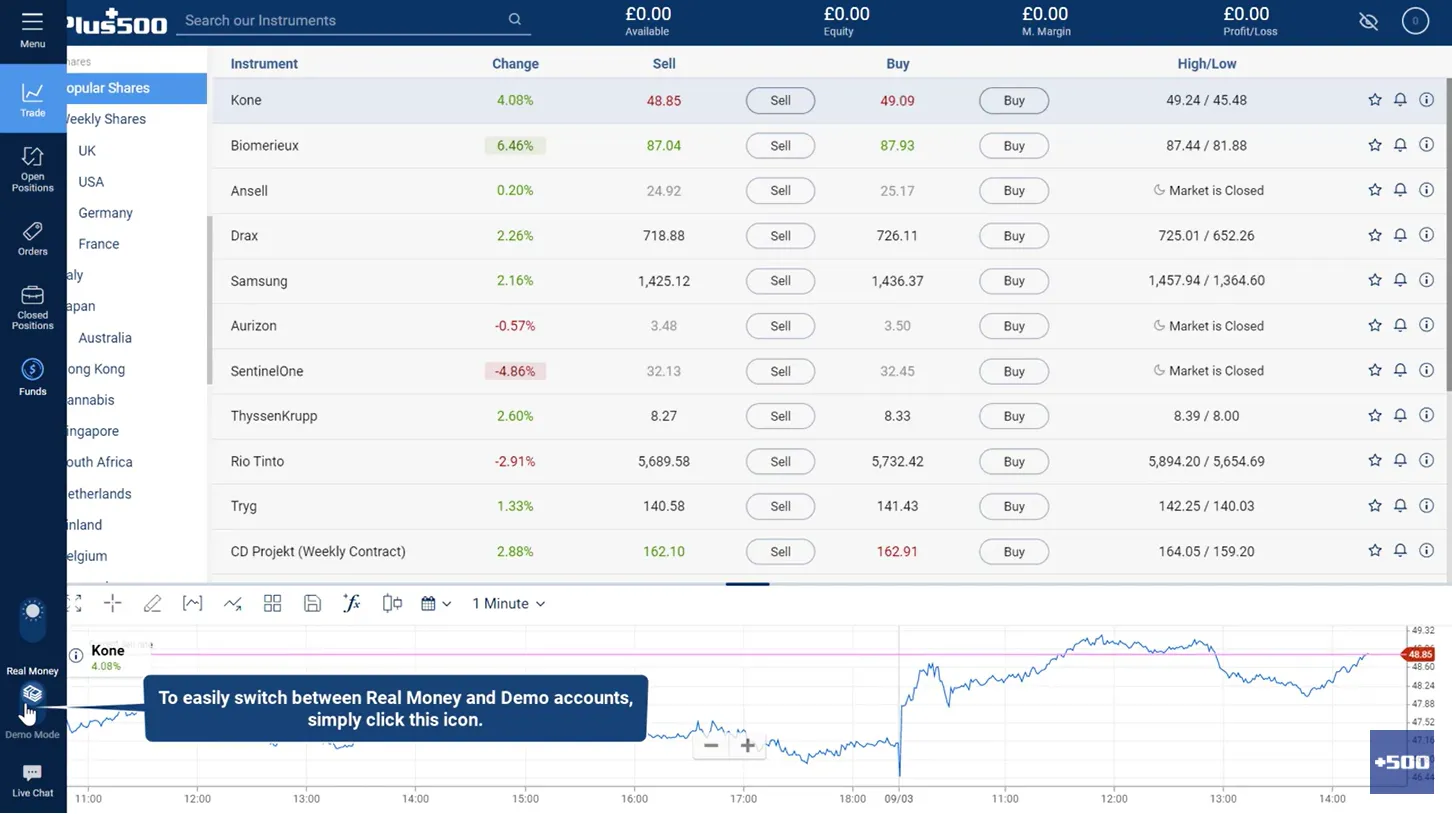This screenshot has width=1452, height=814.
Task: Click the Buy button for Biomerieux
Action: [x=1014, y=145]
